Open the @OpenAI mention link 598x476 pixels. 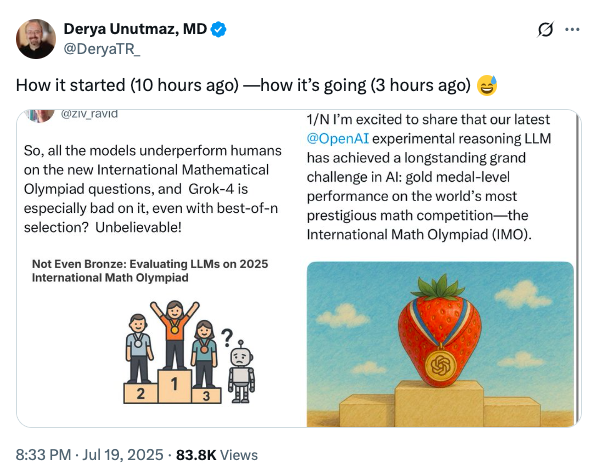click(x=338, y=138)
